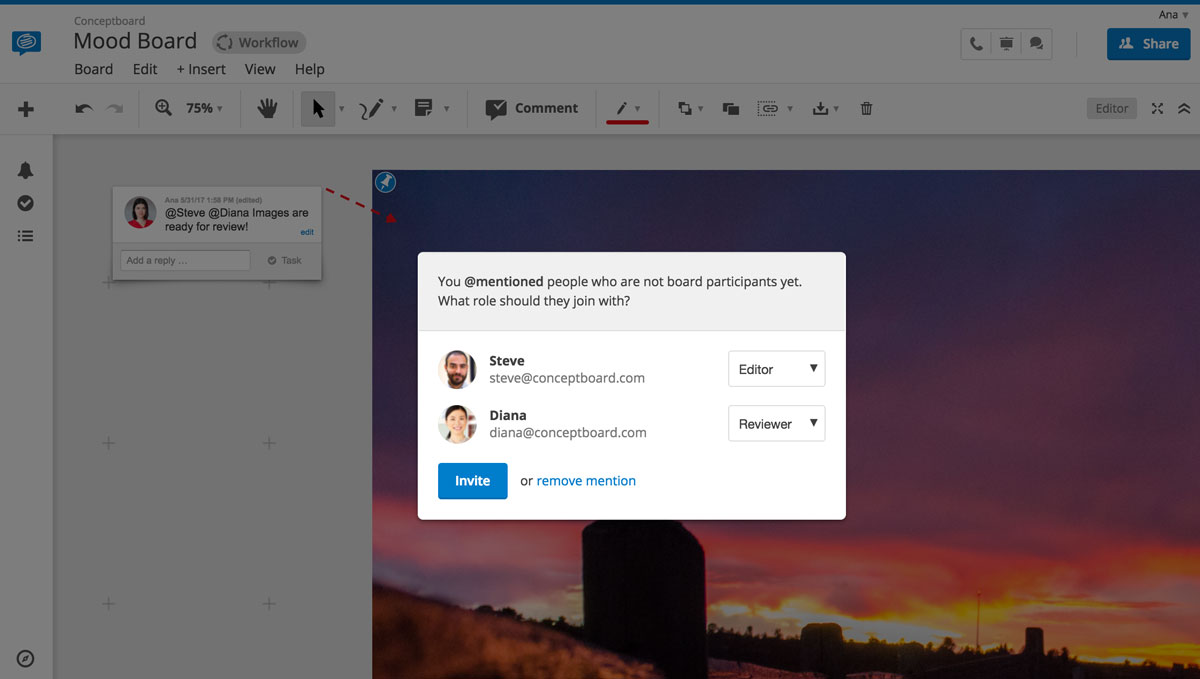Click the blue Invite button

point(473,481)
